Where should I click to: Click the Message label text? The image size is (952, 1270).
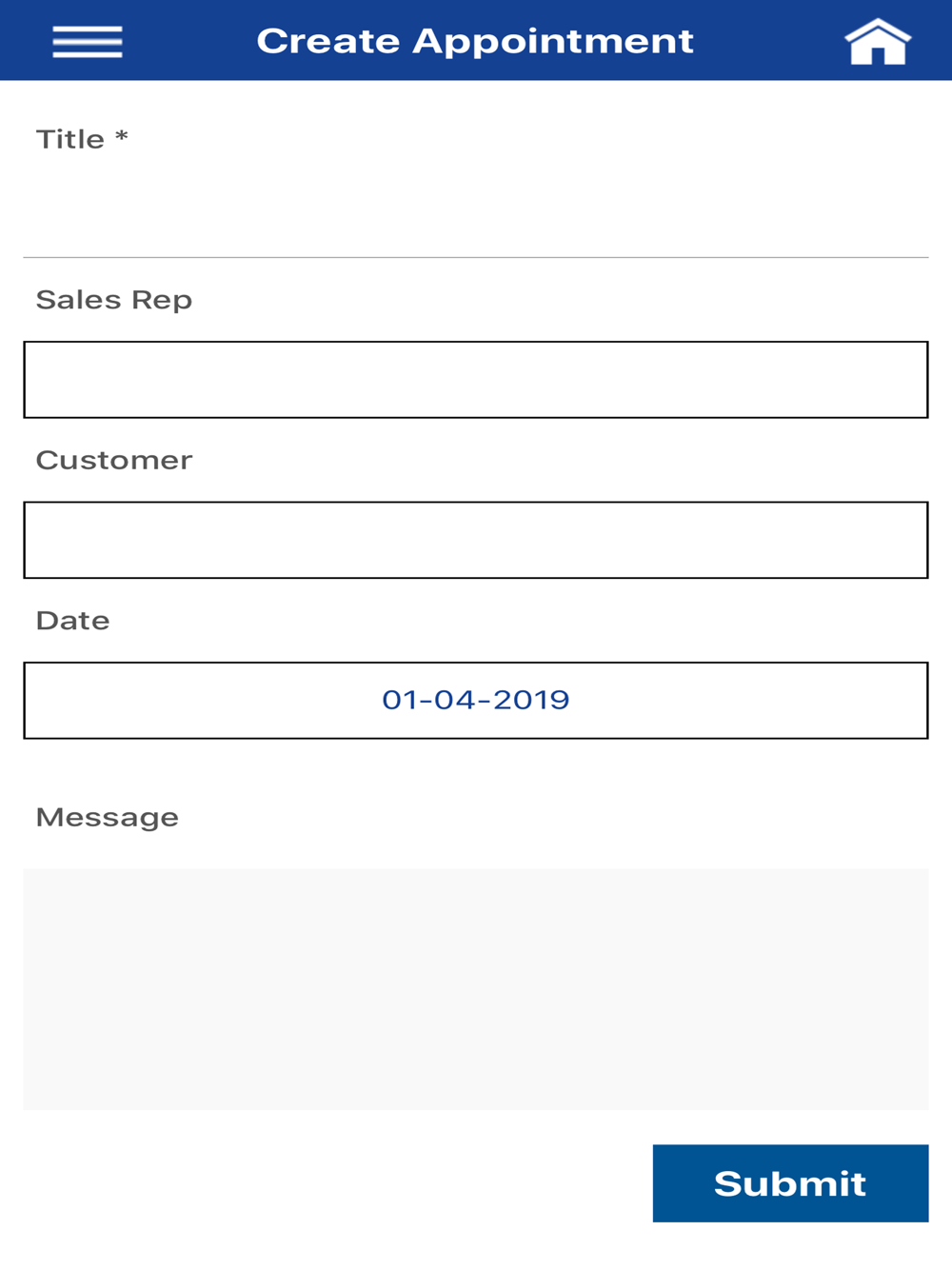pos(108,818)
